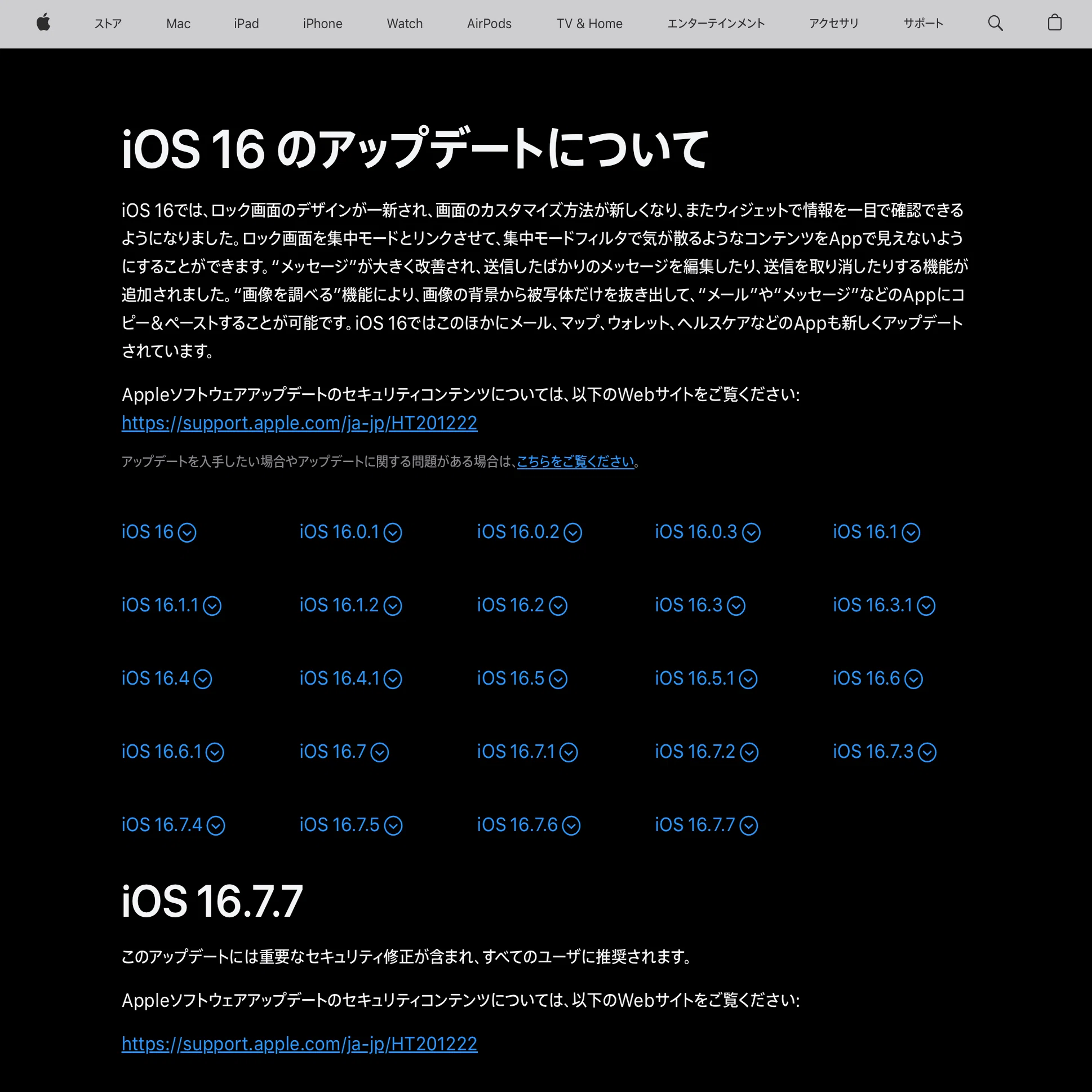Open the TV & Home menu item
Image resolution: width=1092 pixels, height=1092 pixels.
(589, 23)
